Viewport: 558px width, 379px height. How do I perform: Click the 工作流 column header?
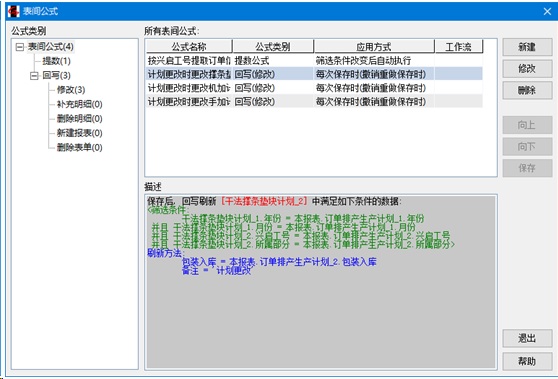[x=458, y=46]
